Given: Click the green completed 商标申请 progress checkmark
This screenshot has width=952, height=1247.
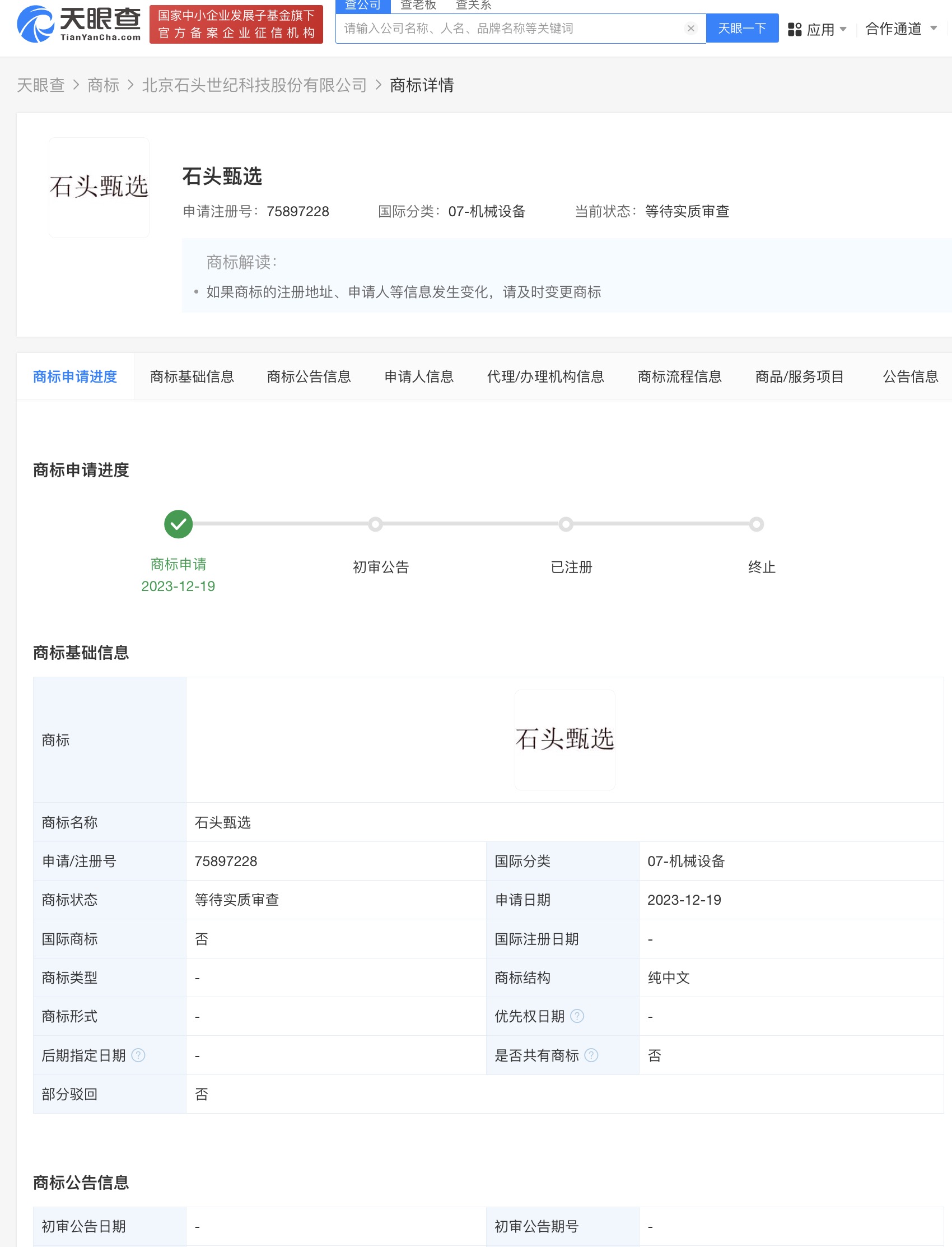Looking at the screenshot, I should [178, 523].
